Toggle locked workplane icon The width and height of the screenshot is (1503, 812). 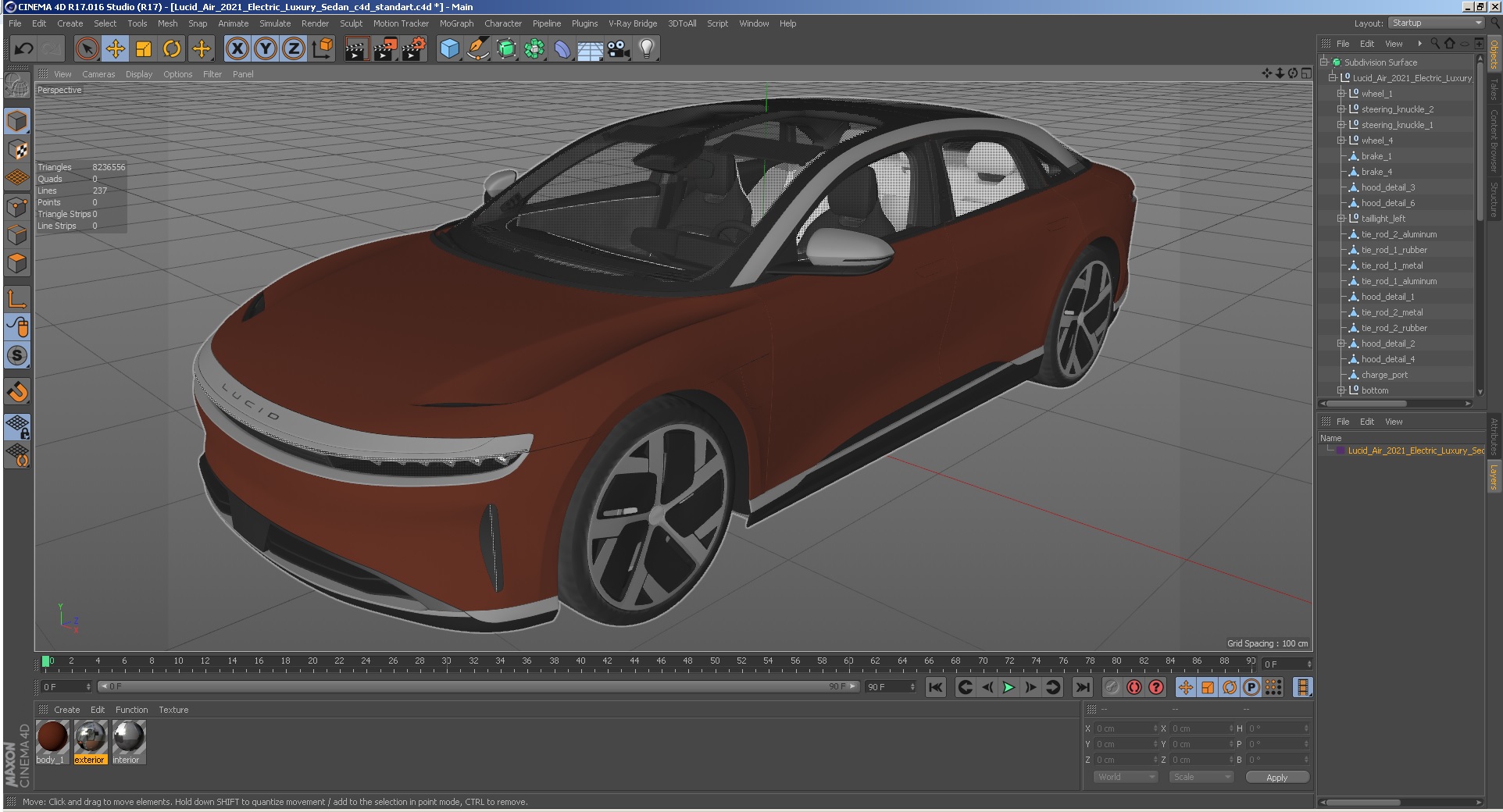17,426
